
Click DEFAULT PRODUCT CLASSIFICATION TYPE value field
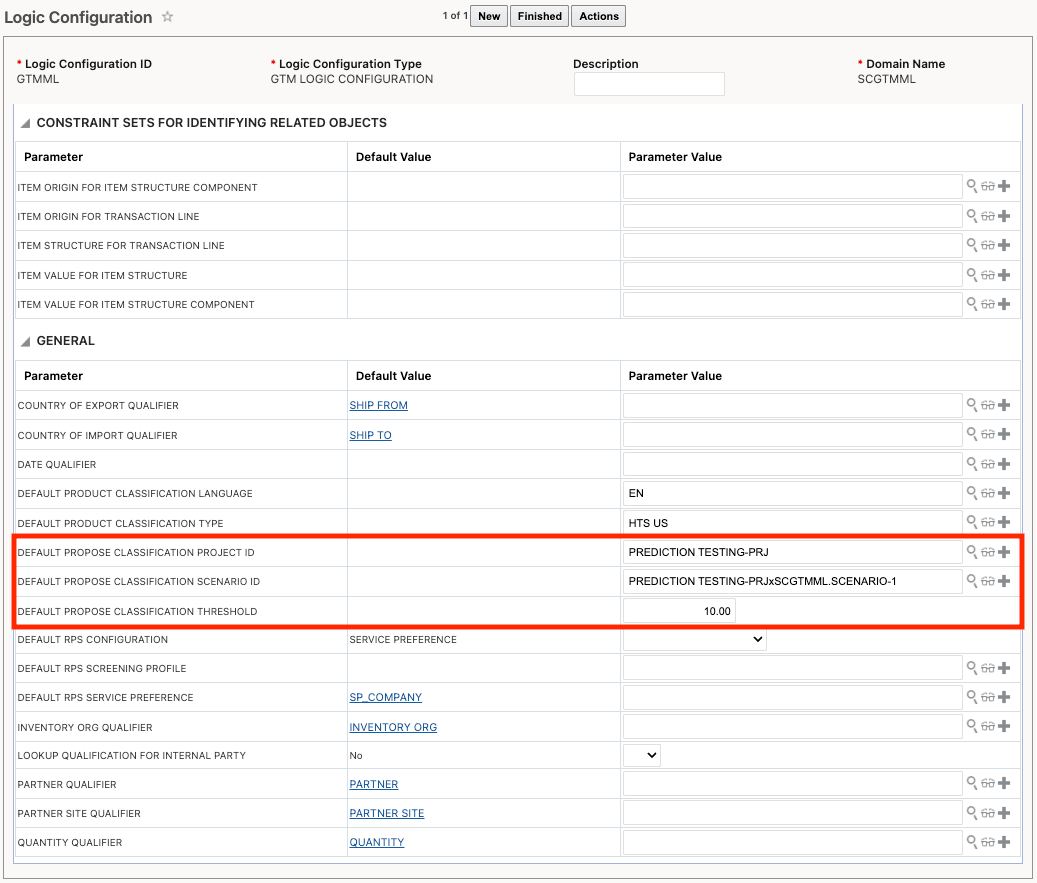click(792, 523)
